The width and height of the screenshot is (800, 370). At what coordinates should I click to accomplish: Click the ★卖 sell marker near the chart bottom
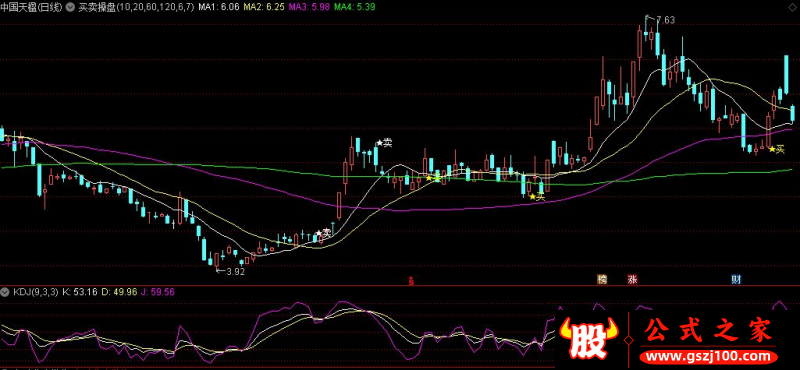click(323, 233)
